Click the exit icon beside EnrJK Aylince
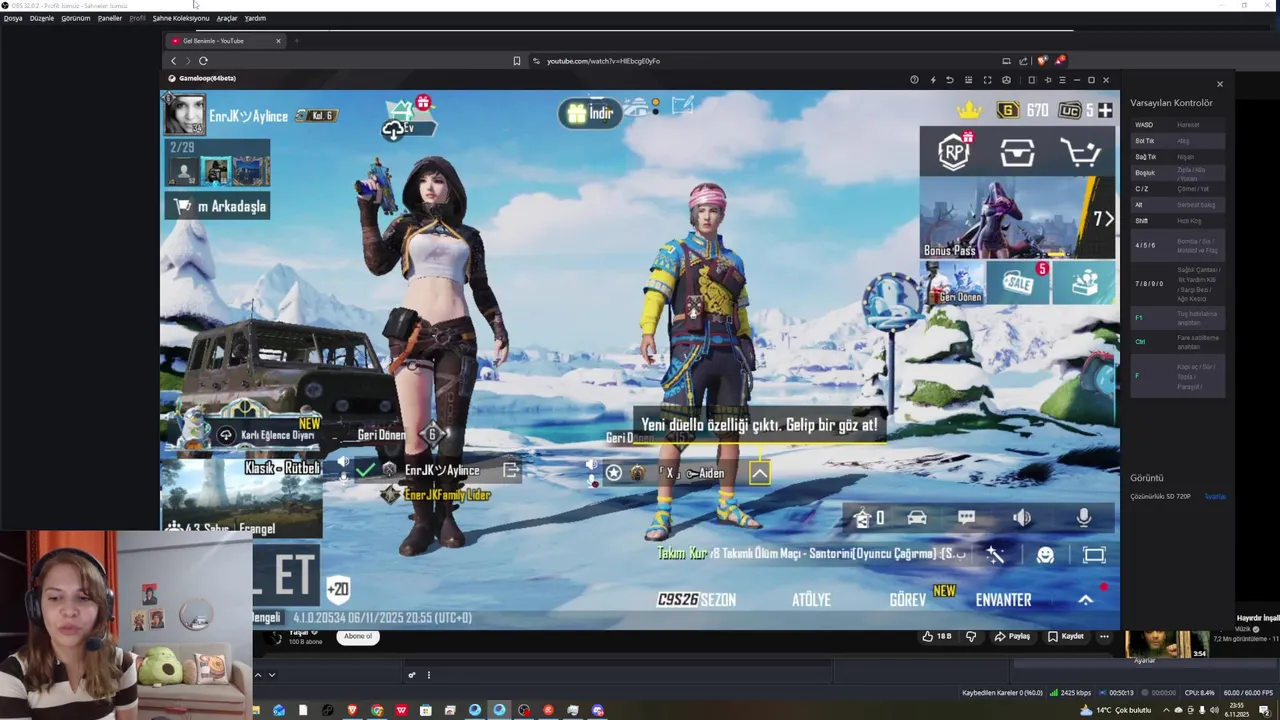Viewport: 1280px width, 720px height. tap(510, 470)
